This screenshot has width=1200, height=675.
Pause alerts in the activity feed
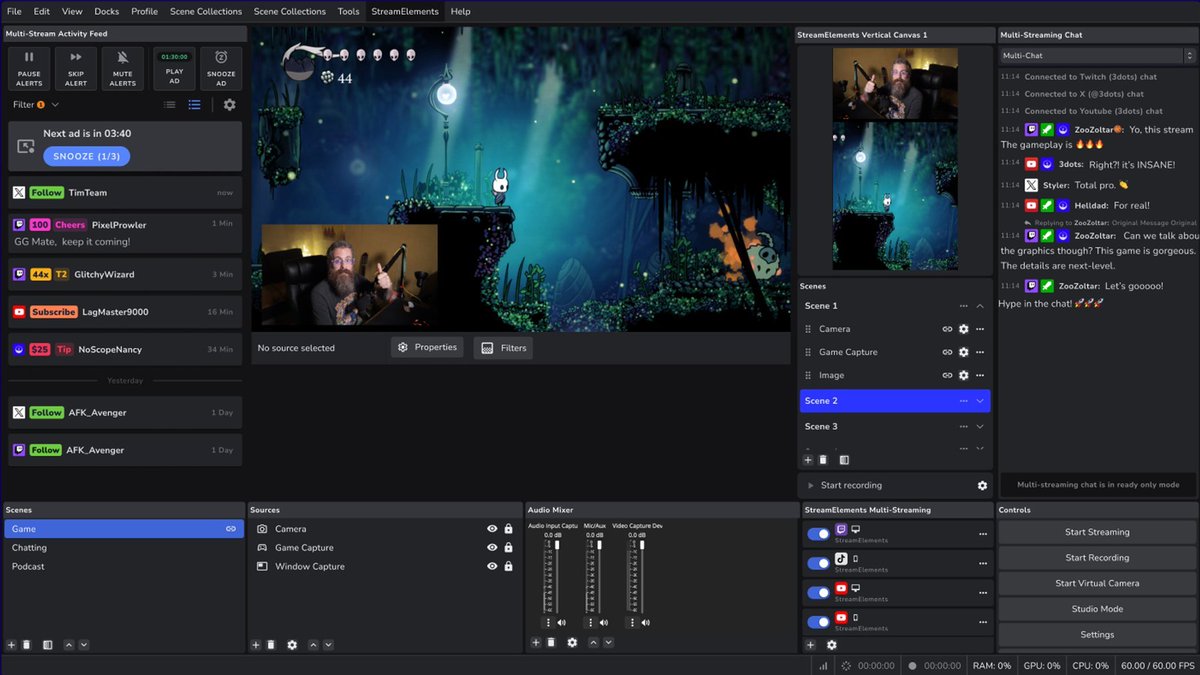point(29,68)
